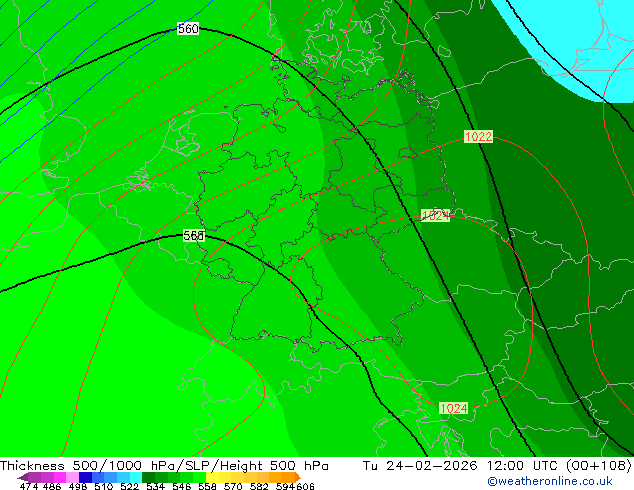Click legend value 546
Screen dimensions: 634x490
(182, 486)
